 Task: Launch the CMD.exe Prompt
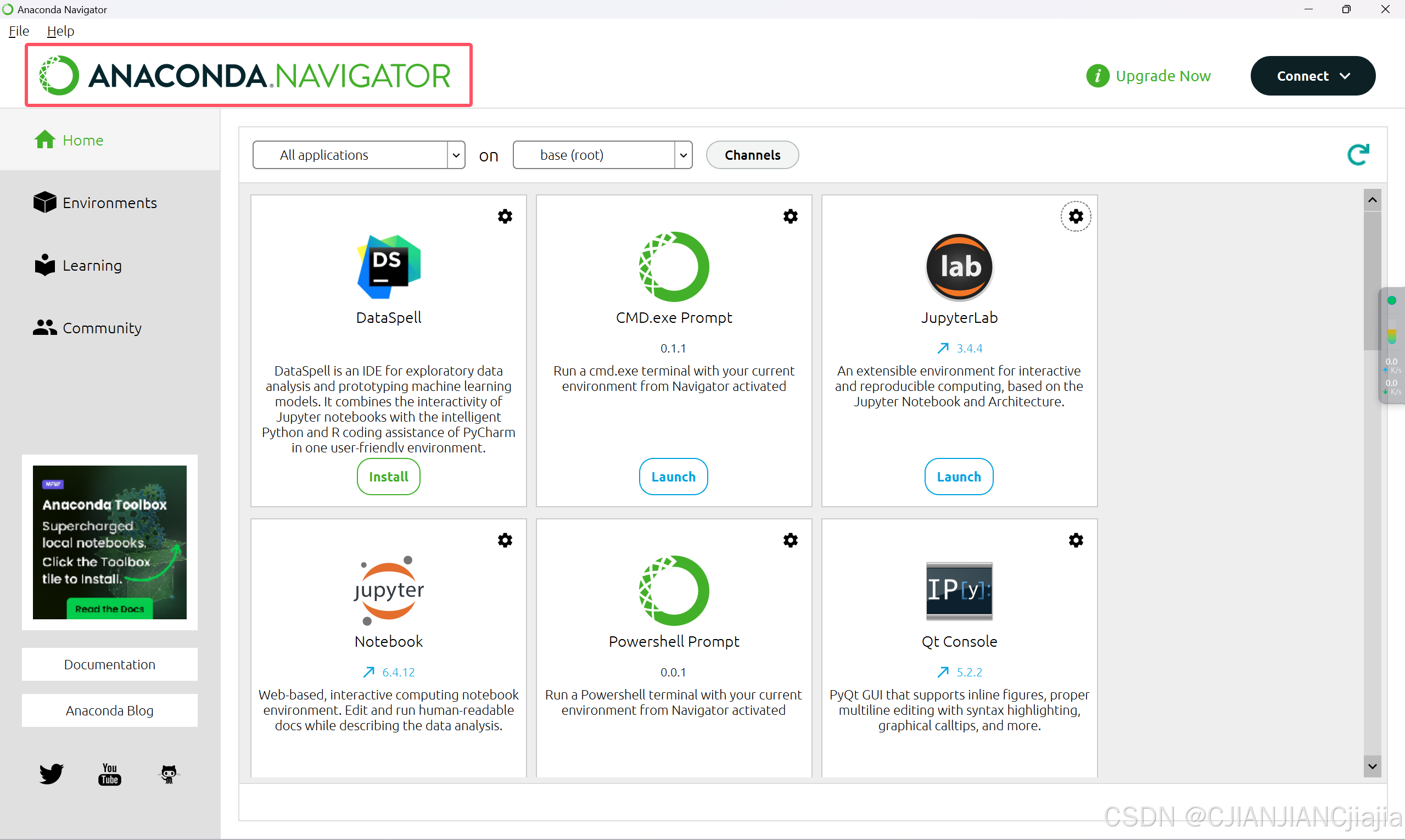click(673, 477)
